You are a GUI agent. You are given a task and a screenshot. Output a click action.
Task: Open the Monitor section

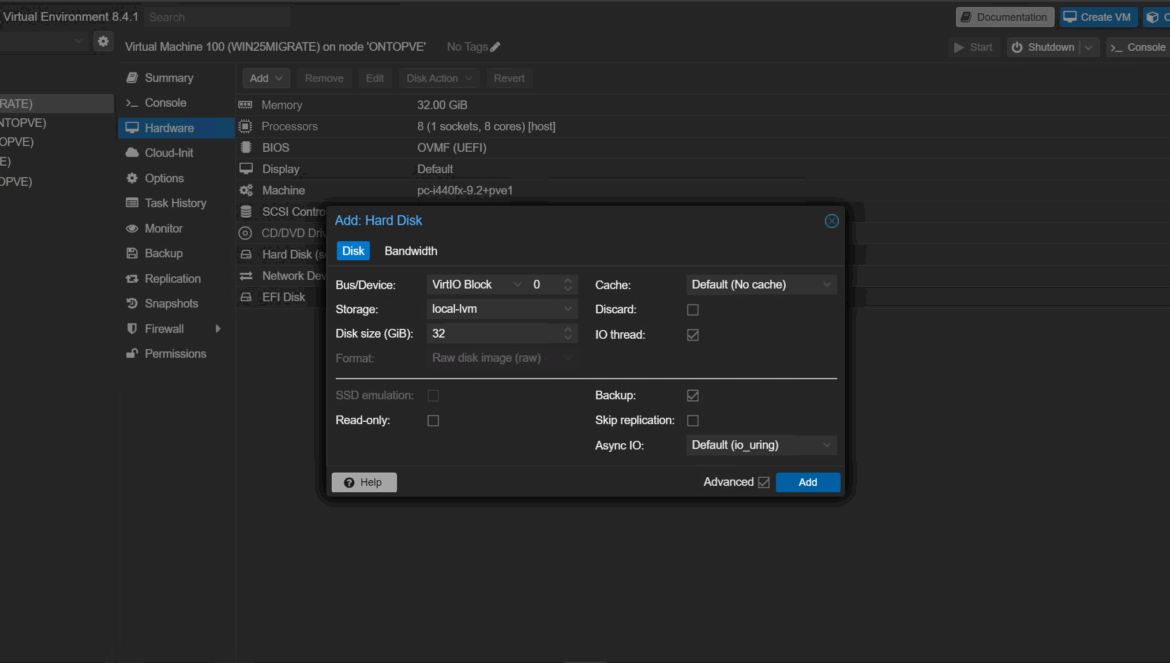[163, 228]
